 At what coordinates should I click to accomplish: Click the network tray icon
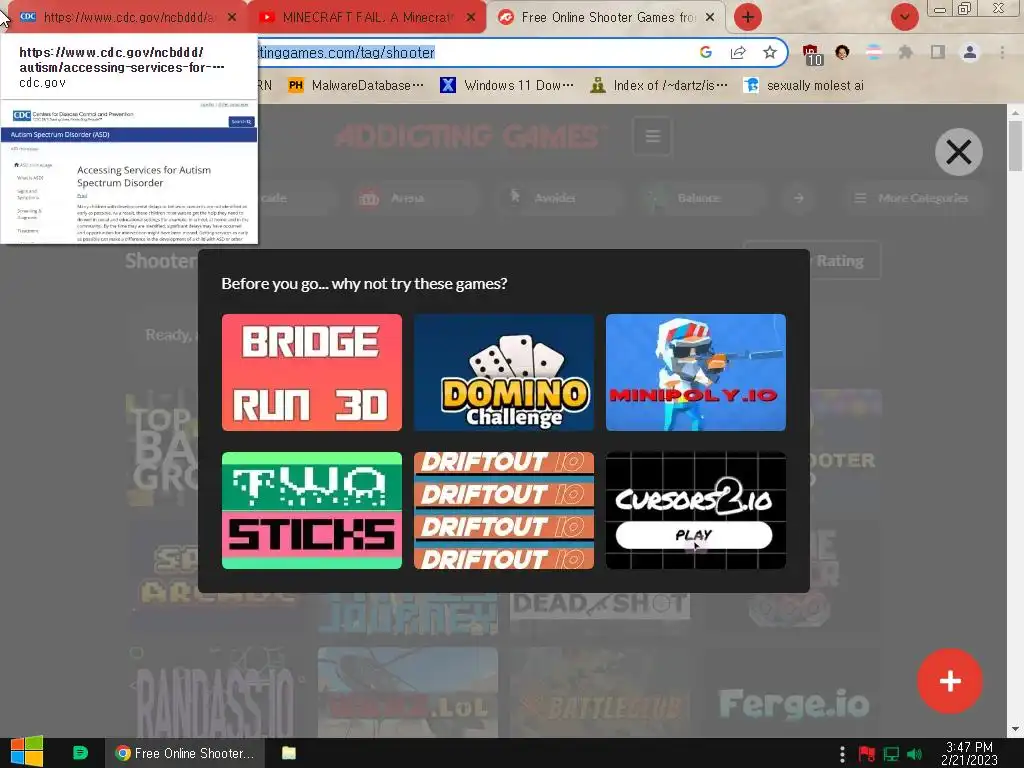[891, 754]
